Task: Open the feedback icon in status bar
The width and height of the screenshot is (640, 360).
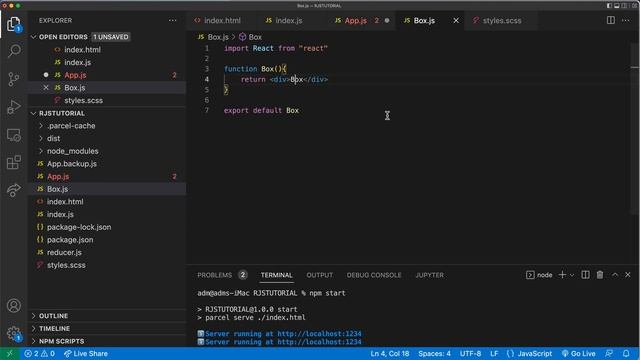Action: click(609, 354)
